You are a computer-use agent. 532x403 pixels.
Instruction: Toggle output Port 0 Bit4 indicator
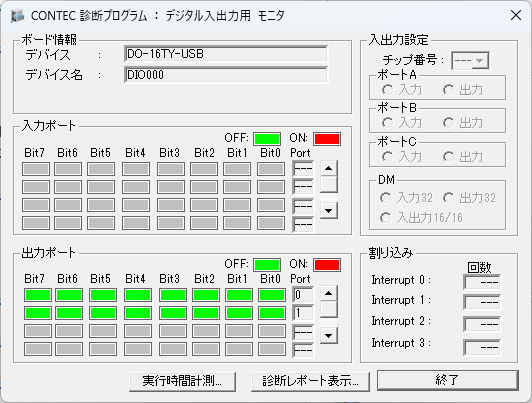point(137,295)
